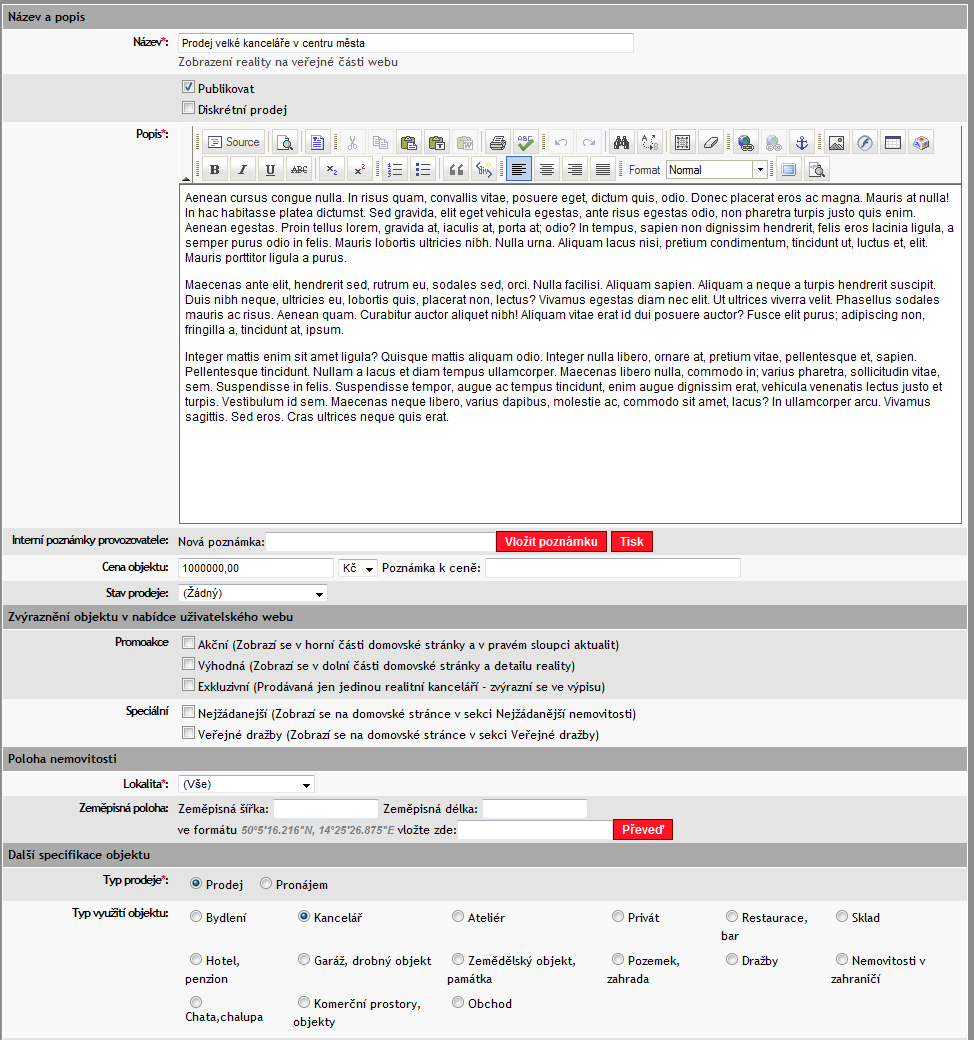Screen dimensions: 974x1040
Task: Click the Poznámka k ceně field
Action: point(612,568)
